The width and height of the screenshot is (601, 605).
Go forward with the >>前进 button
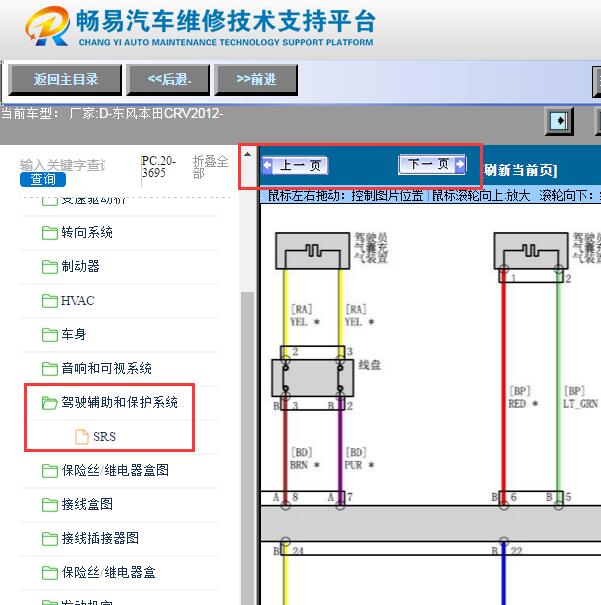256,80
